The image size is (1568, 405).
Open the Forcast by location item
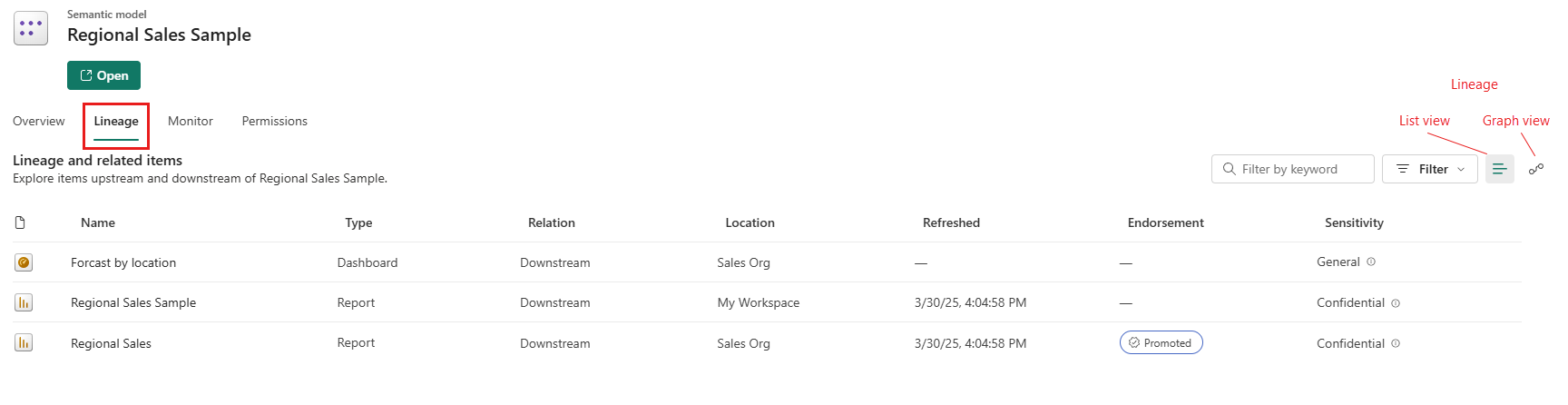point(123,262)
